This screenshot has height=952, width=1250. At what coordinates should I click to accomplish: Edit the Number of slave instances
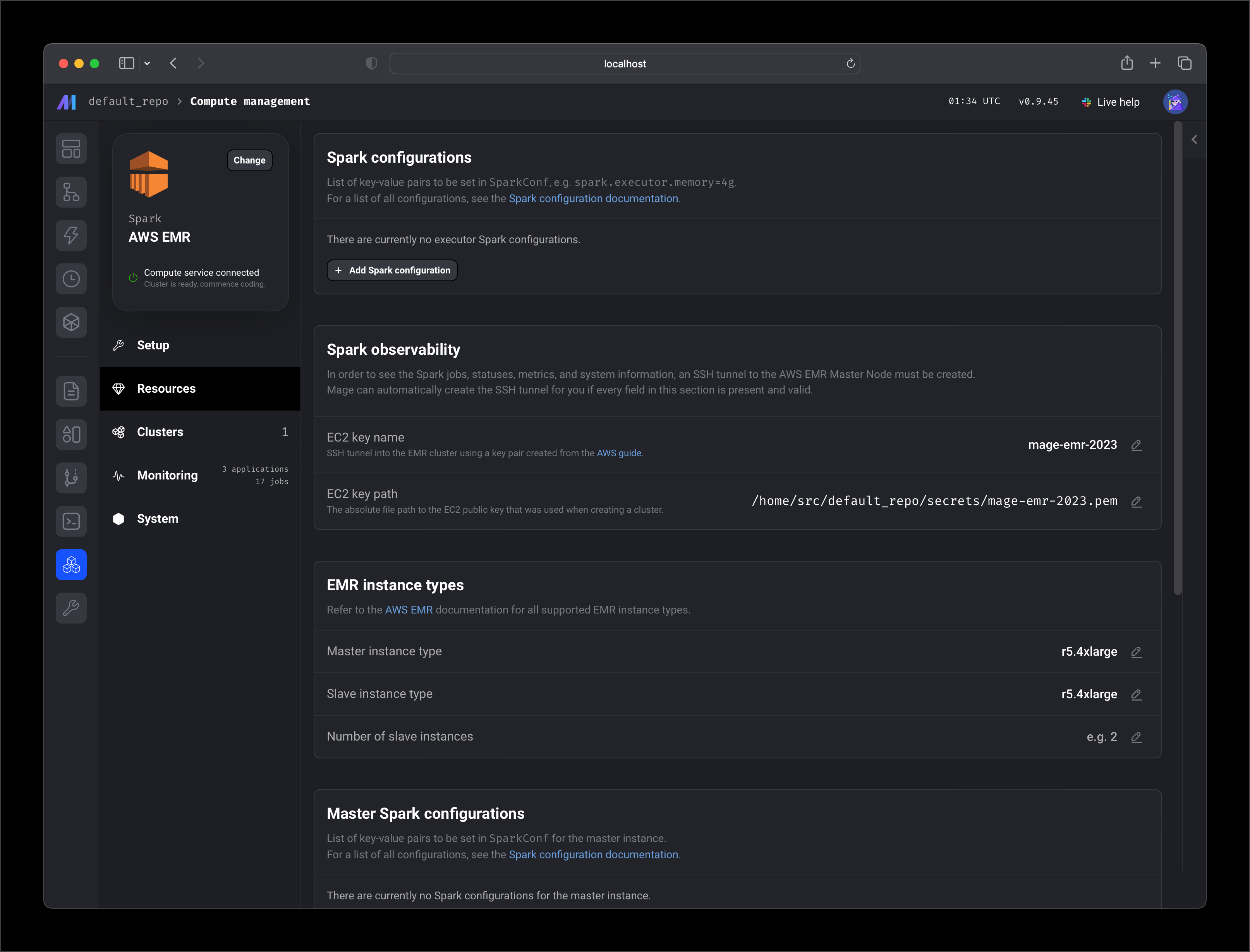click(1136, 737)
